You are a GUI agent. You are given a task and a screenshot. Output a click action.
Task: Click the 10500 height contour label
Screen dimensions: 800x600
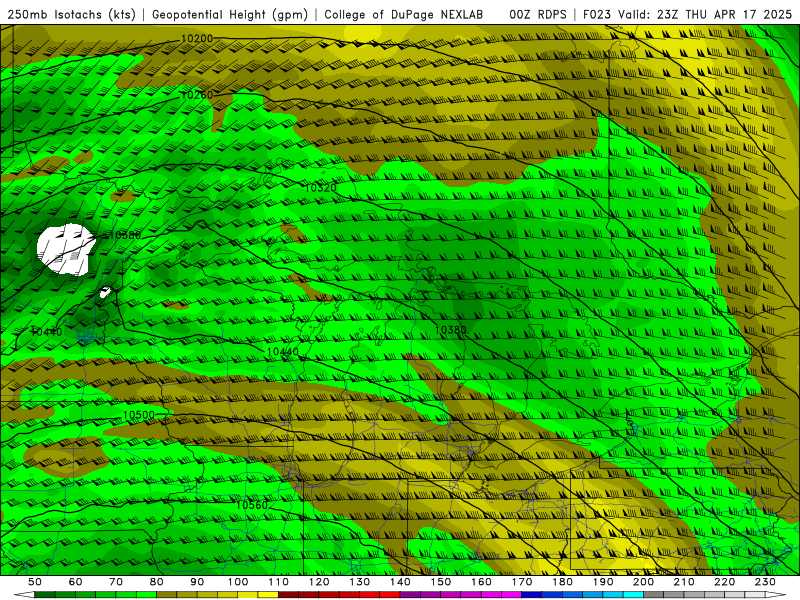coord(138,415)
